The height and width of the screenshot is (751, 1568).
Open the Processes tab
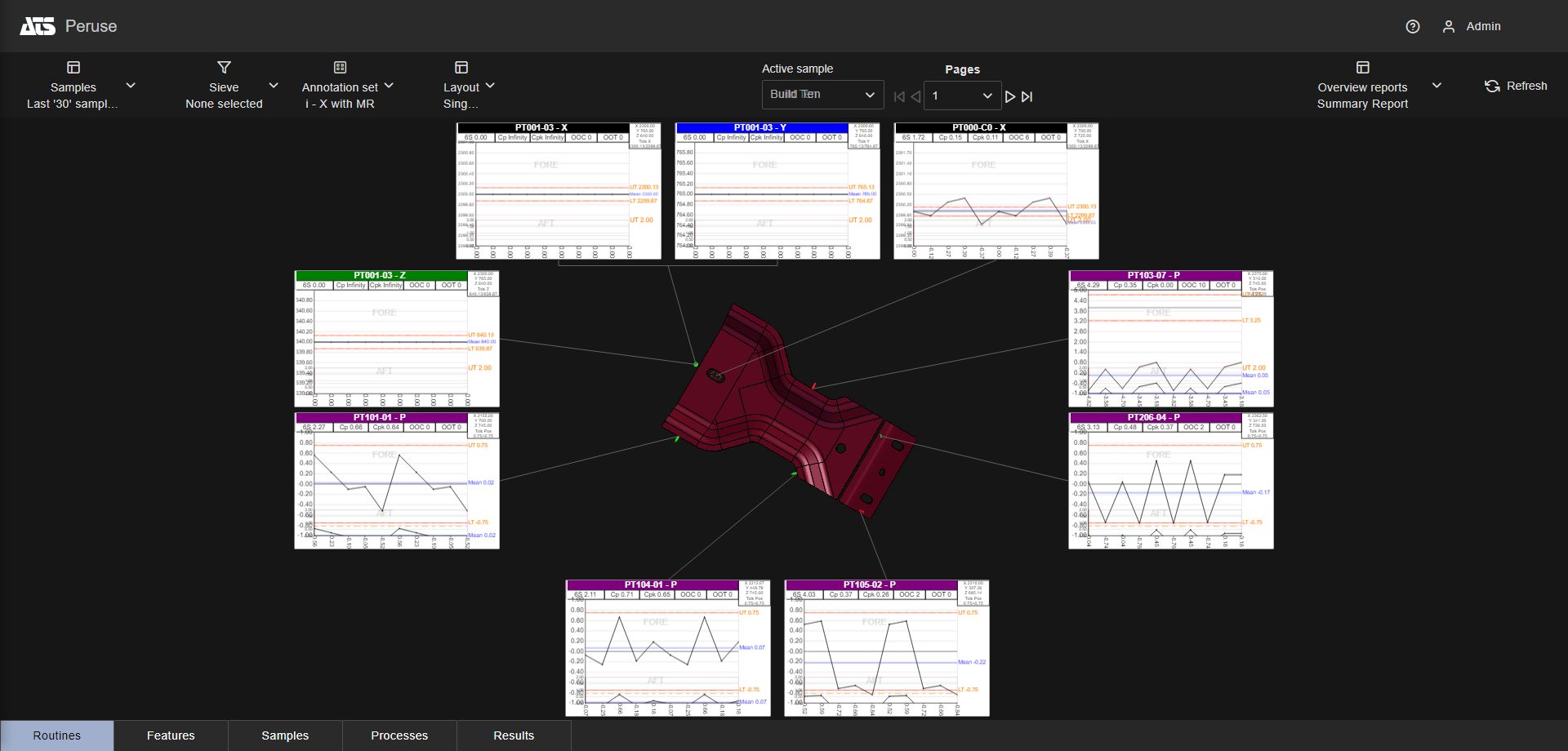click(399, 735)
